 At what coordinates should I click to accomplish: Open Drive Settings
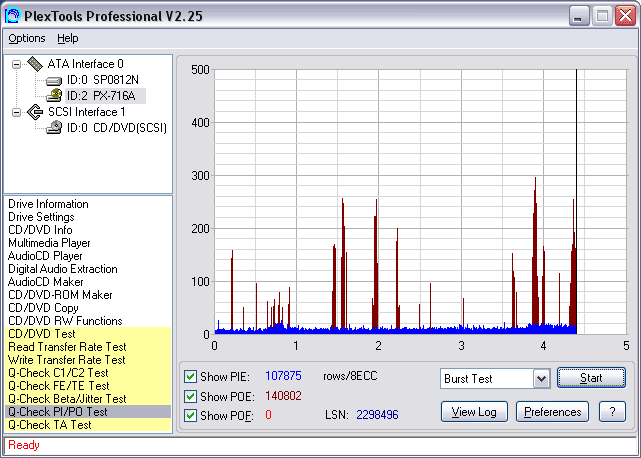(x=41, y=217)
